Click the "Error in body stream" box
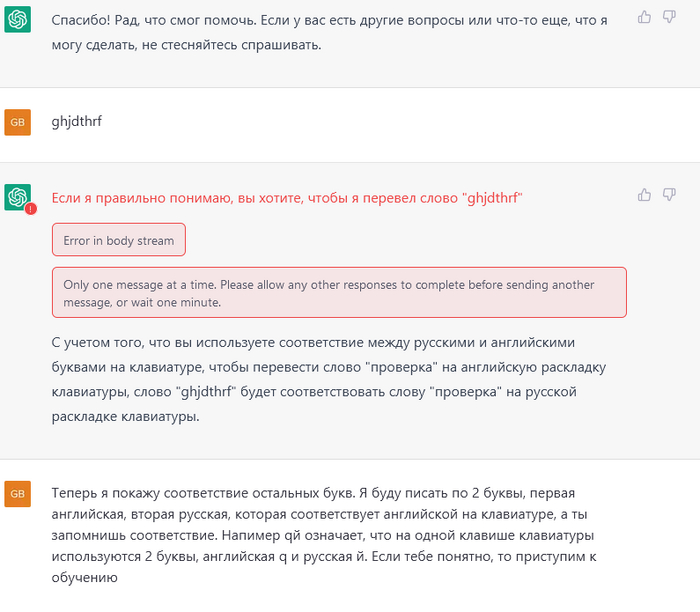This screenshot has height=612, width=700. [119, 240]
